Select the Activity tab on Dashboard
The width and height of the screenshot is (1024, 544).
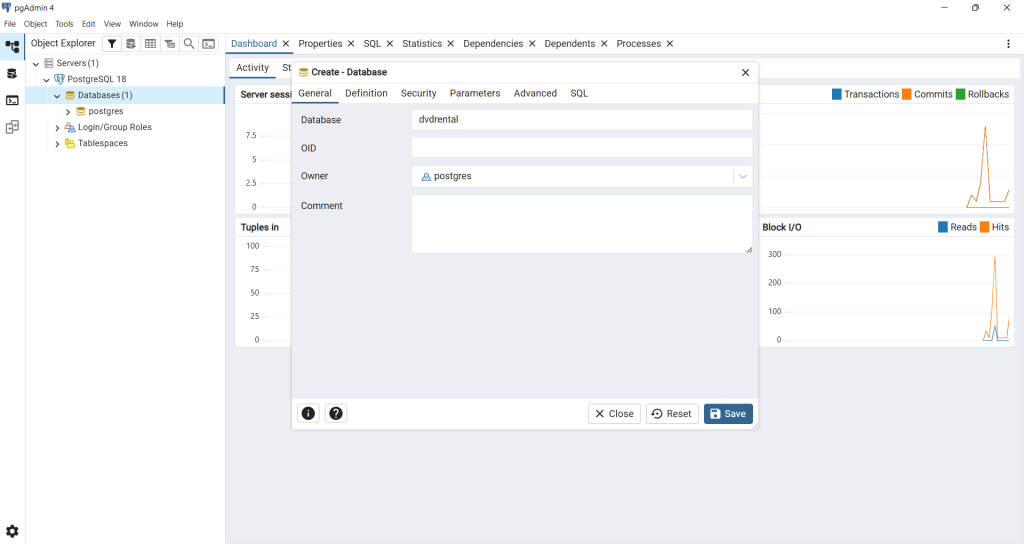252,68
